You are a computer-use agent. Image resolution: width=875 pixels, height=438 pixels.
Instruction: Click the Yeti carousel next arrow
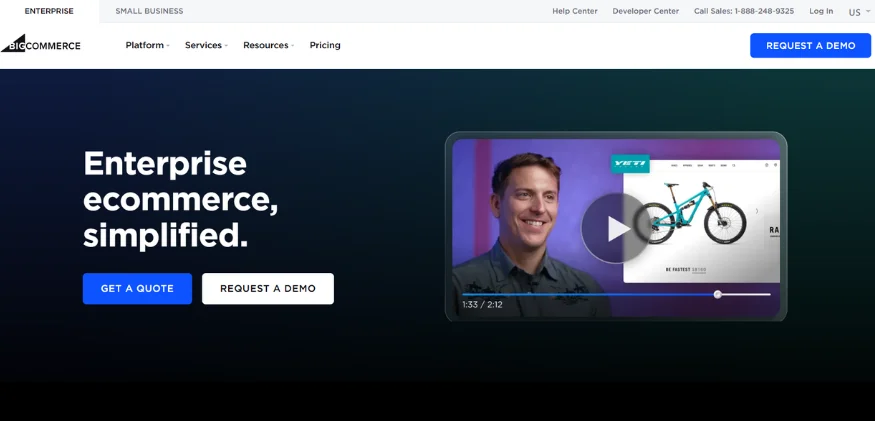tap(757, 211)
